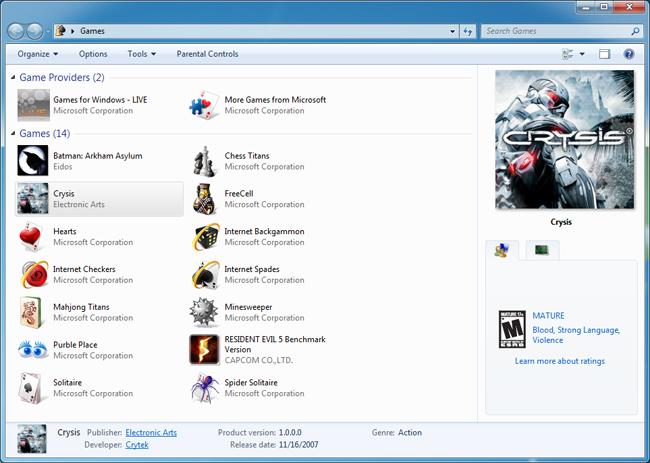Select the Internet Checkers icon
This screenshot has width=650, height=463.
click(33, 274)
